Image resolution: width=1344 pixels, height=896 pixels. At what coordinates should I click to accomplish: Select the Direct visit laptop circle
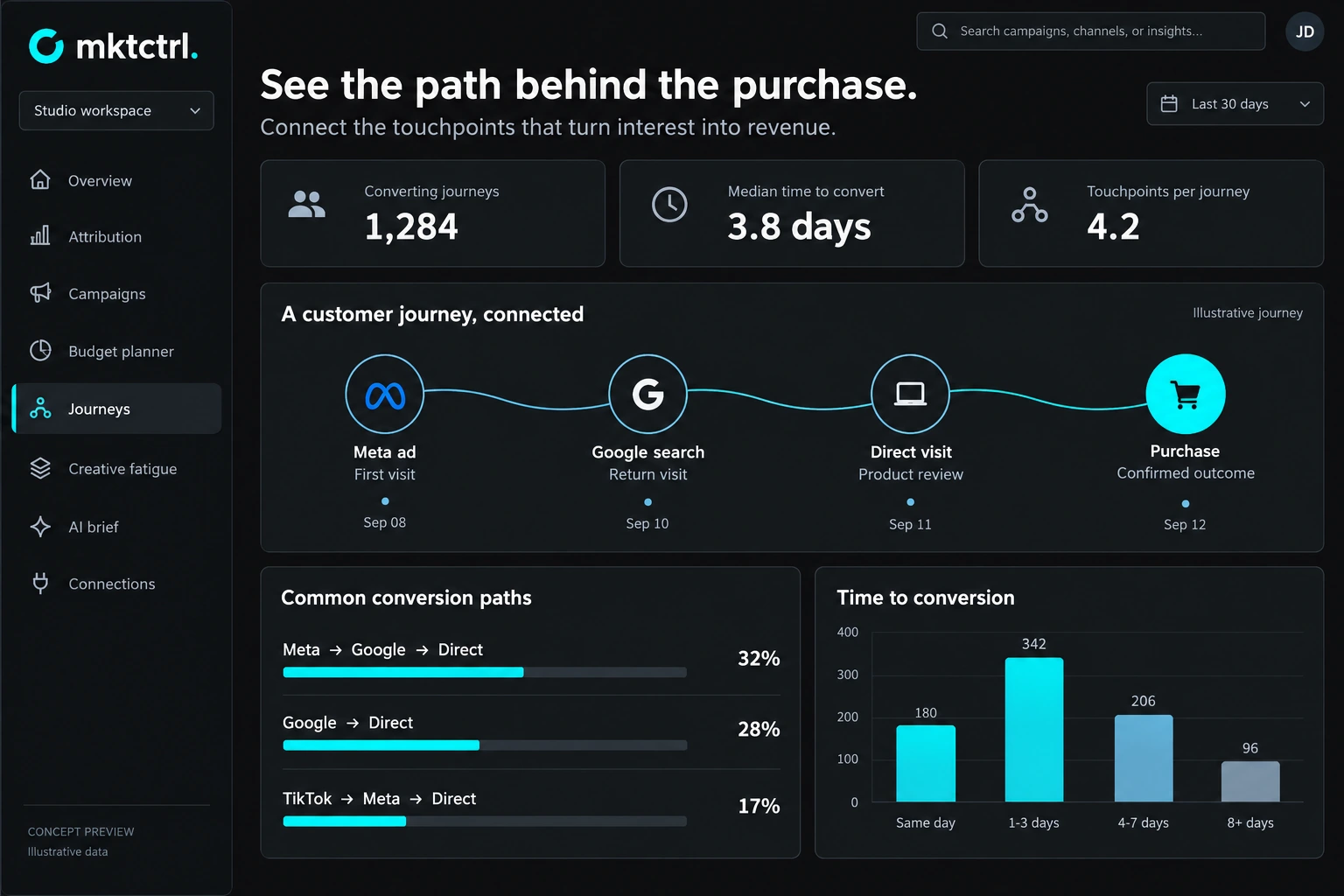click(x=910, y=394)
